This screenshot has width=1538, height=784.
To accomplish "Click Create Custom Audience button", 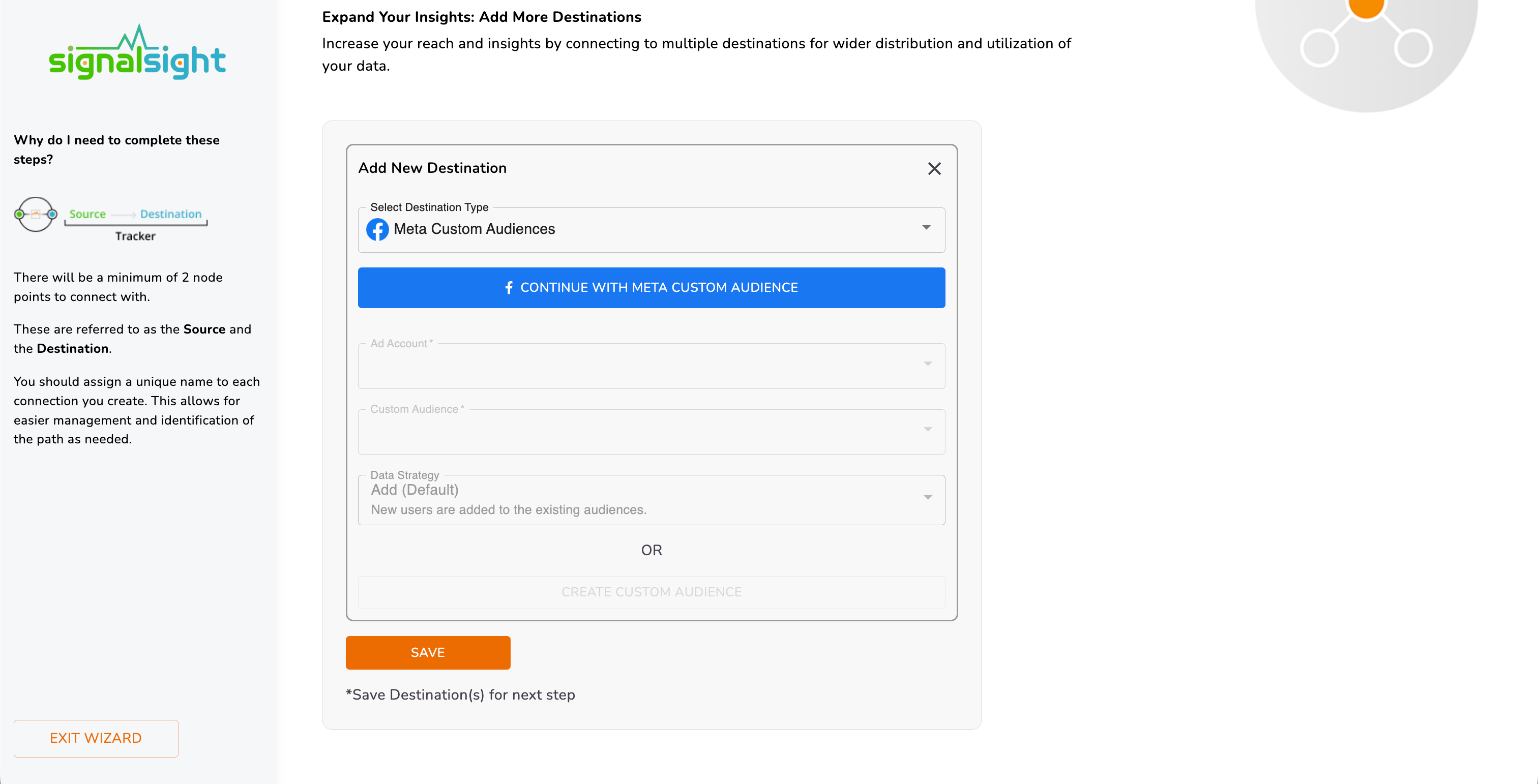I will click(x=652, y=592).
